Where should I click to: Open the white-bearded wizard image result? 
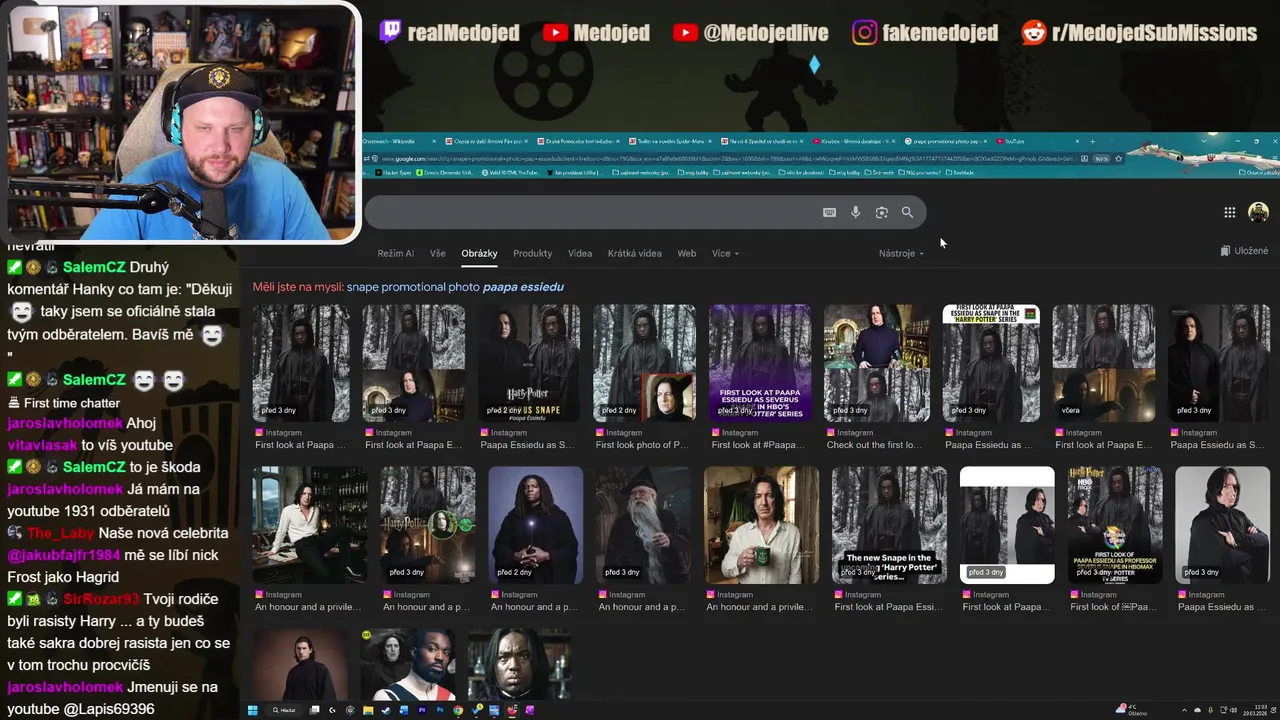click(x=644, y=525)
